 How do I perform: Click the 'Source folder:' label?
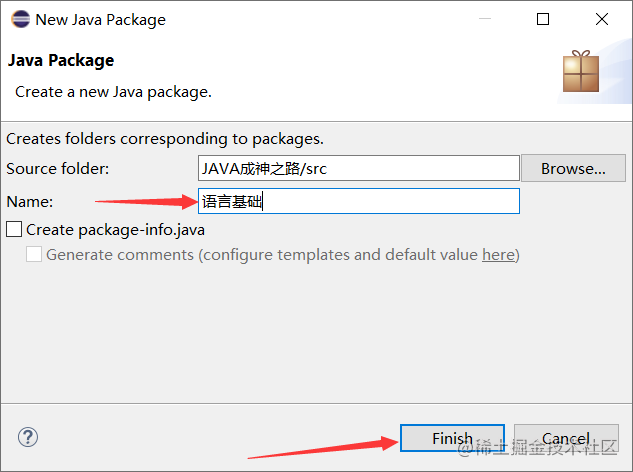57,168
